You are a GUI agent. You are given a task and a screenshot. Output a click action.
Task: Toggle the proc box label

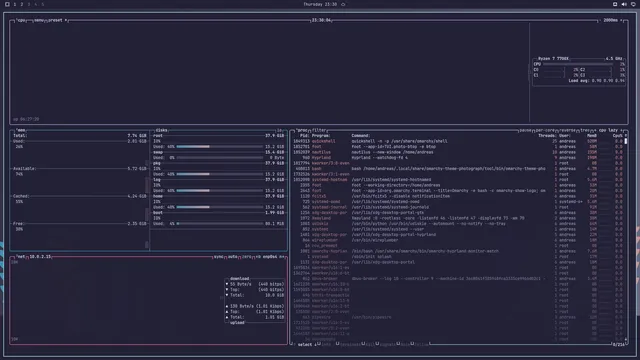(302, 130)
